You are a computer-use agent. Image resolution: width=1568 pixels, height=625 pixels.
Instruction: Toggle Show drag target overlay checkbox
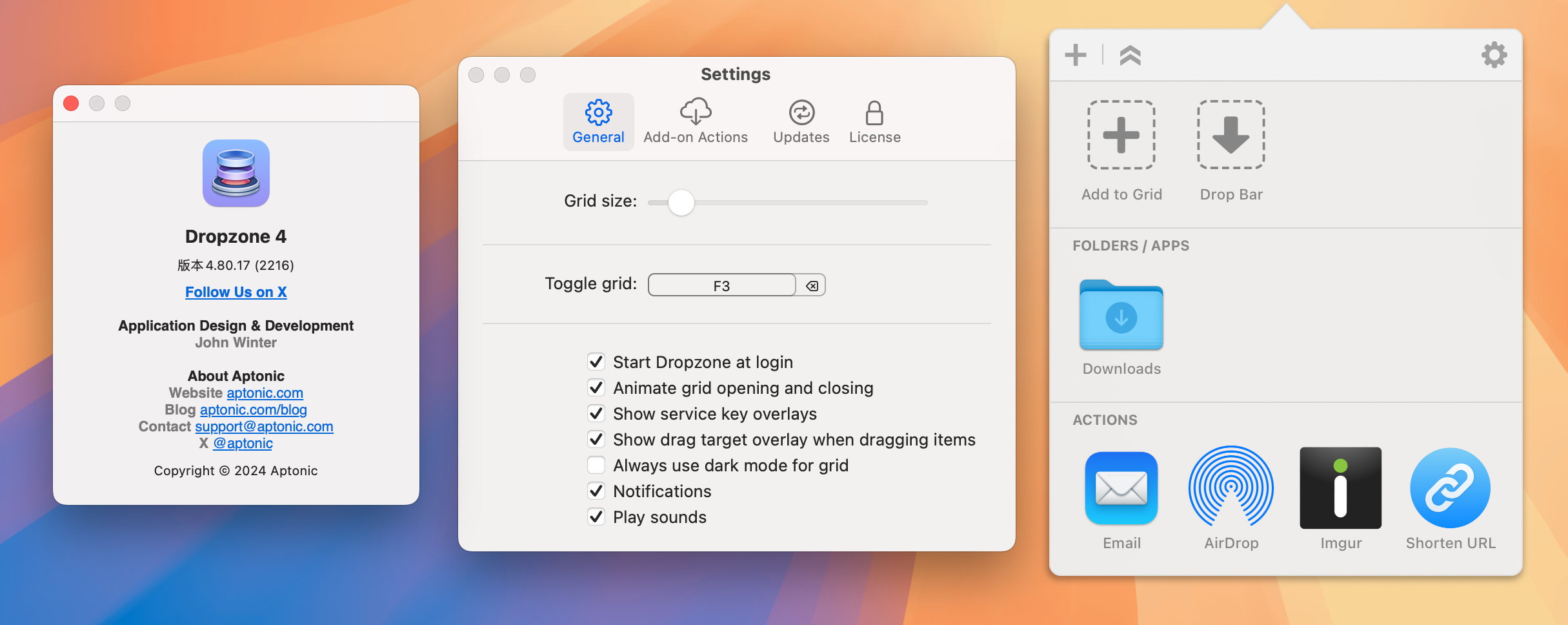click(x=596, y=439)
